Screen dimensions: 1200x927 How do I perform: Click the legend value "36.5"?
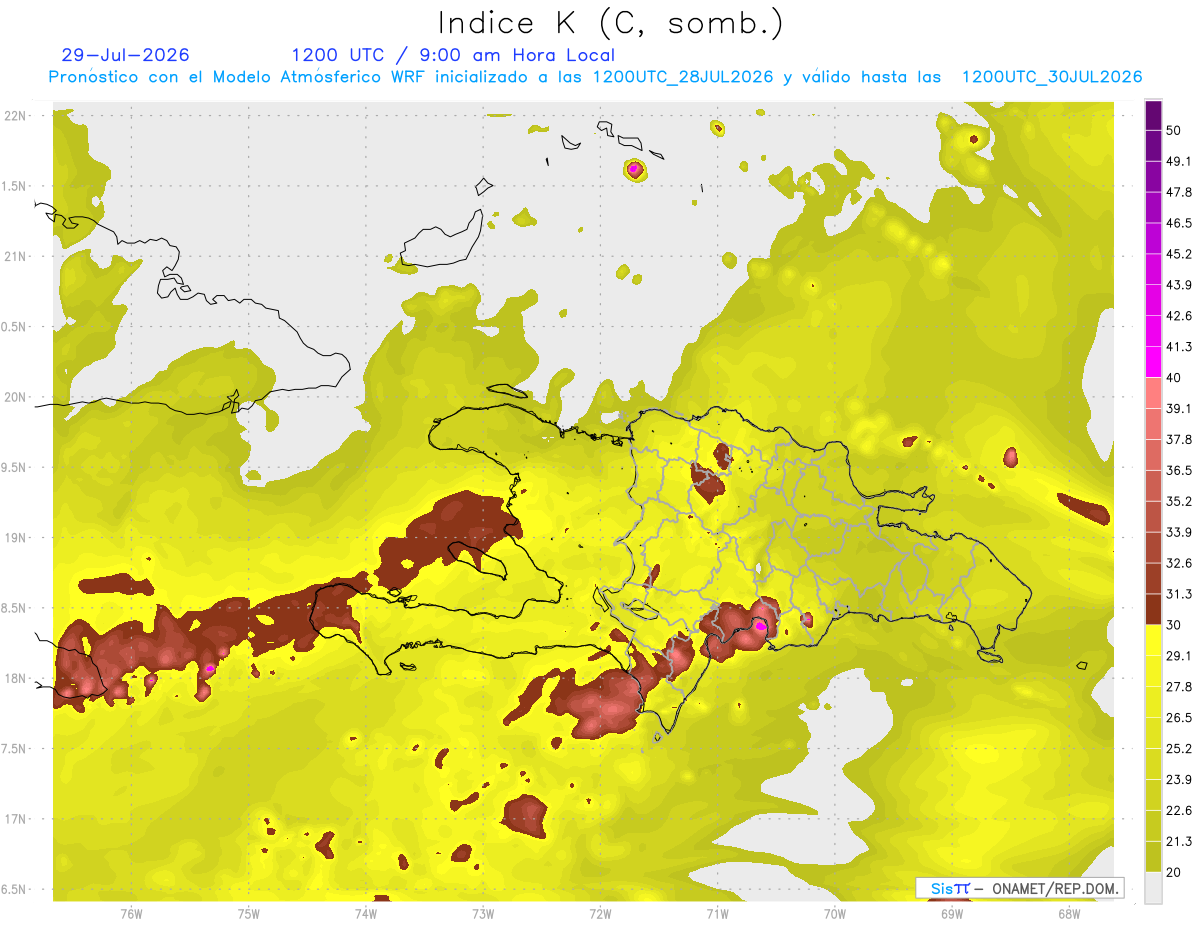[1179, 470]
